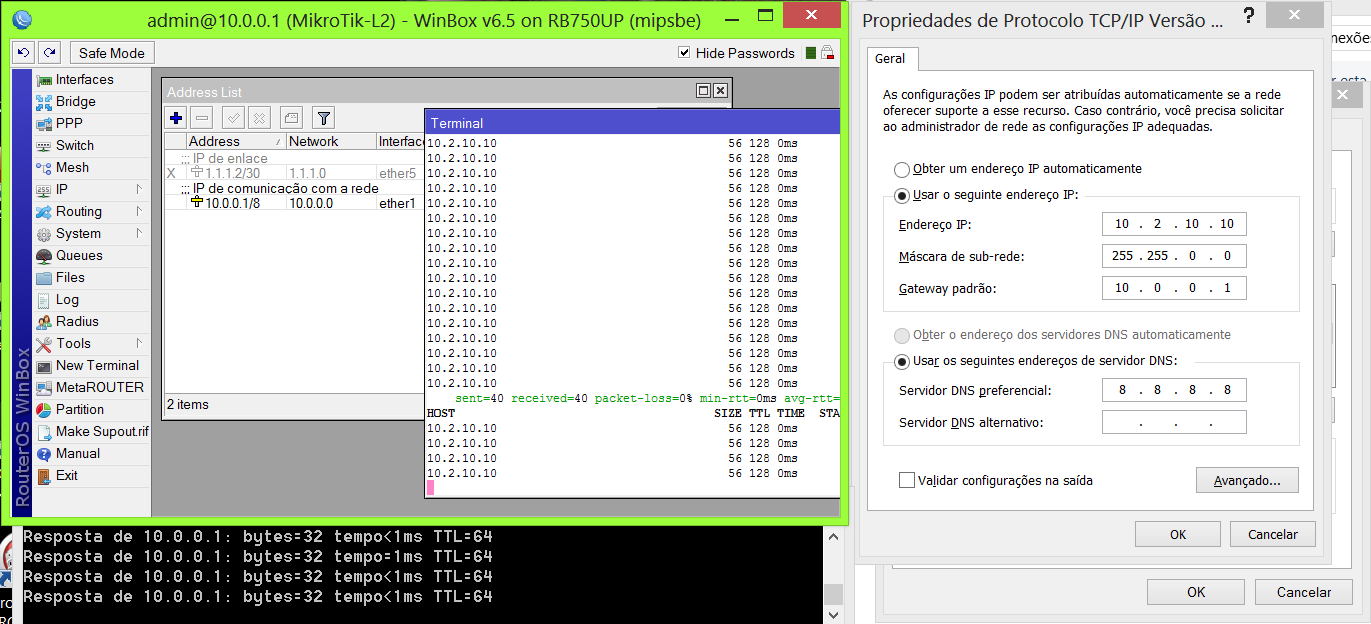The height and width of the screenshot is (624, 1371).
Task: Click the Redo arrow in WinBox toolbar
Action: pos(49,53)
